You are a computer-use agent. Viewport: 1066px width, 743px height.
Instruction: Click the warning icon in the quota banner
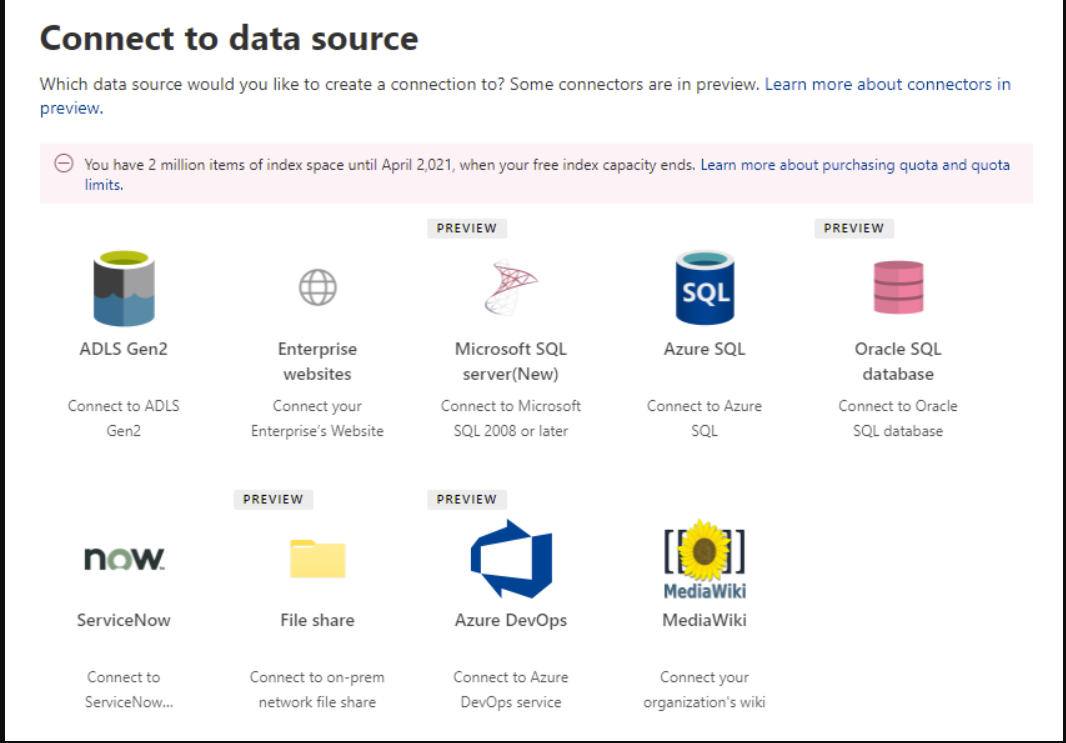[64, 163]
